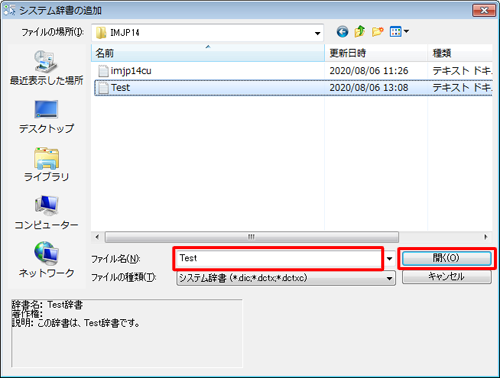Select the Test file icon
This screenshot has height=378, width=500.
[103, 88]
